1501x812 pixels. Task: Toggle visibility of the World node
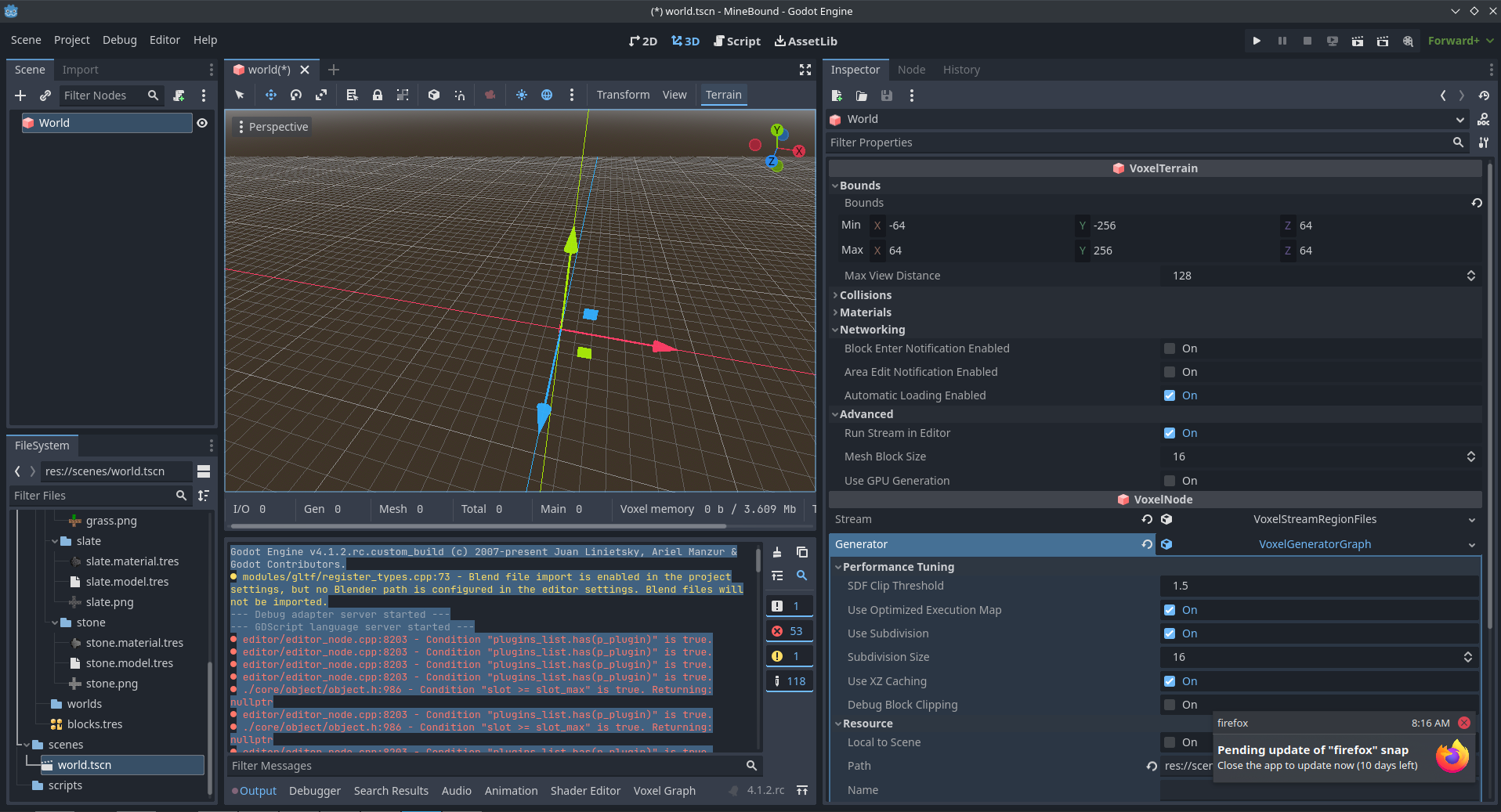click(x=202, y=123)
